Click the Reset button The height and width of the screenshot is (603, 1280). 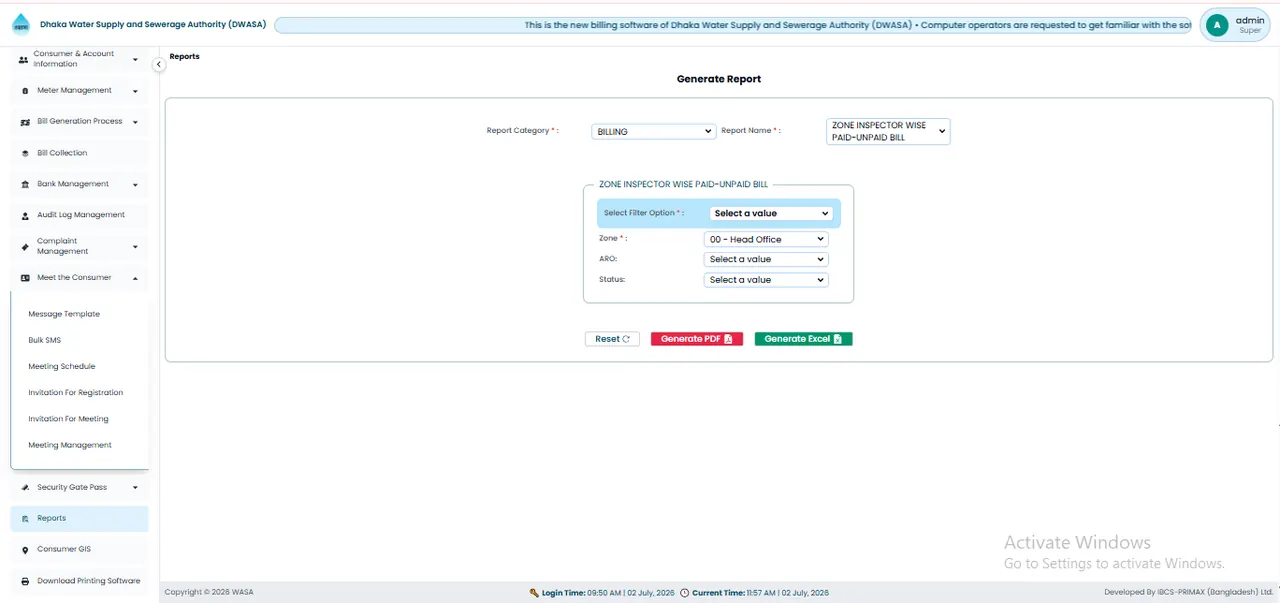(612, 339)
